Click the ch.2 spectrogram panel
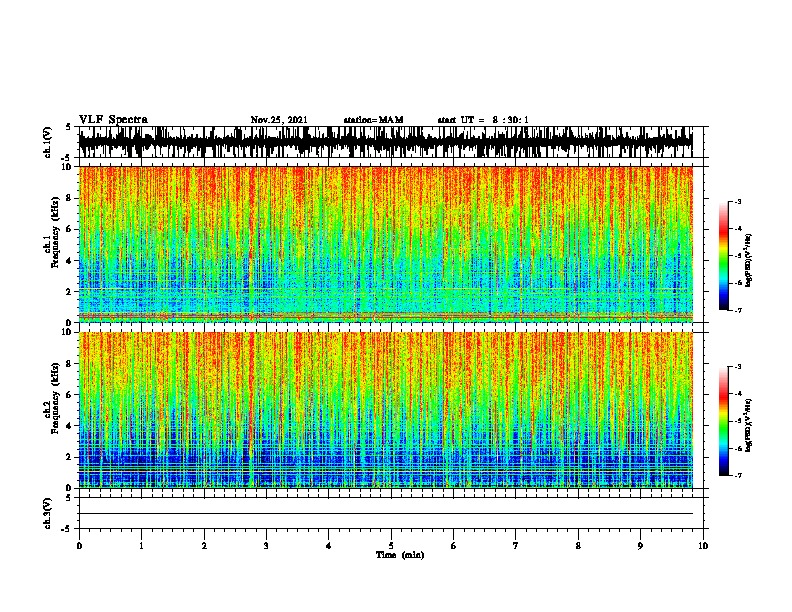The width and height of the screenshot is (792, 612). (x=386, y=410)
